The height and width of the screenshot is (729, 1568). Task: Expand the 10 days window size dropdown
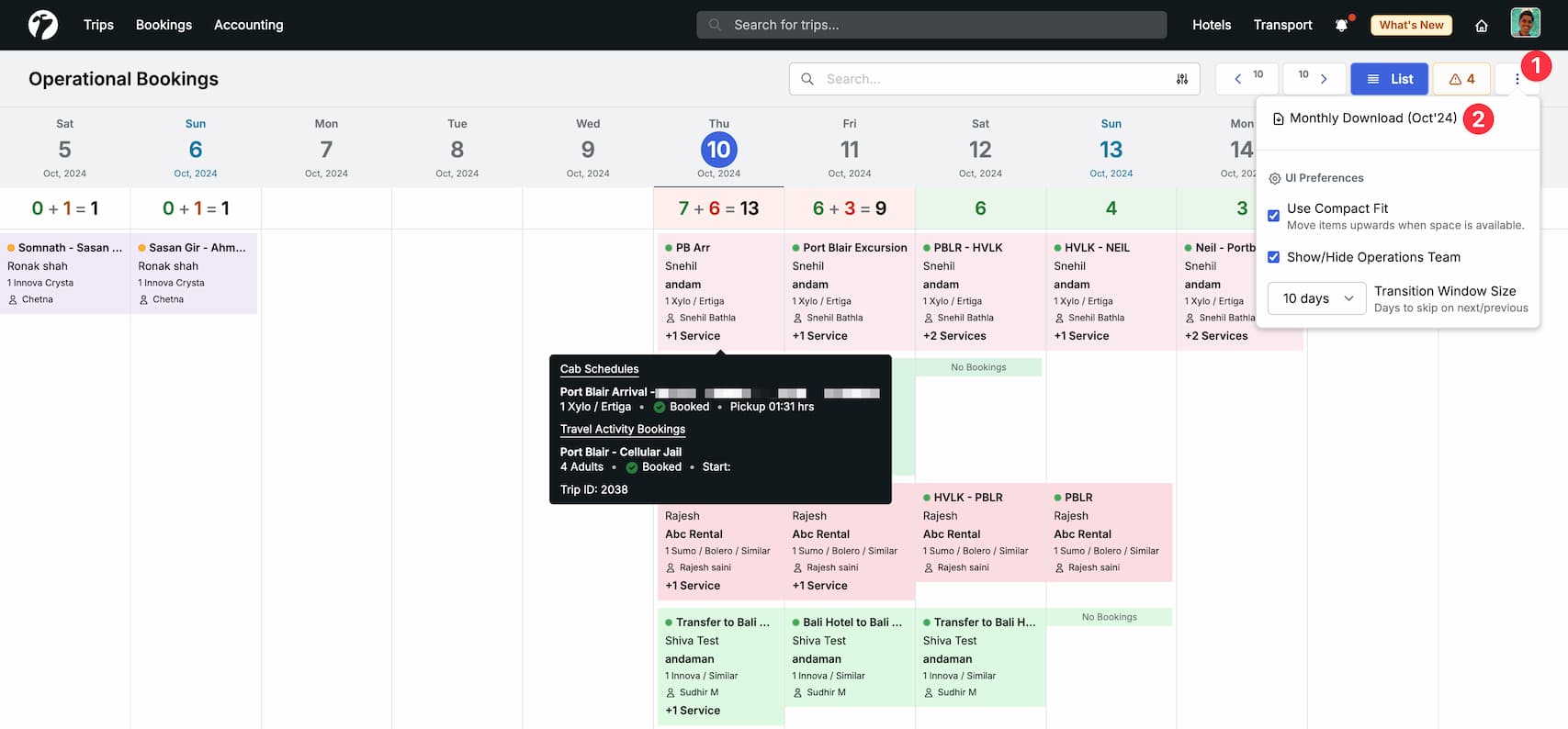click(1316, 298)
